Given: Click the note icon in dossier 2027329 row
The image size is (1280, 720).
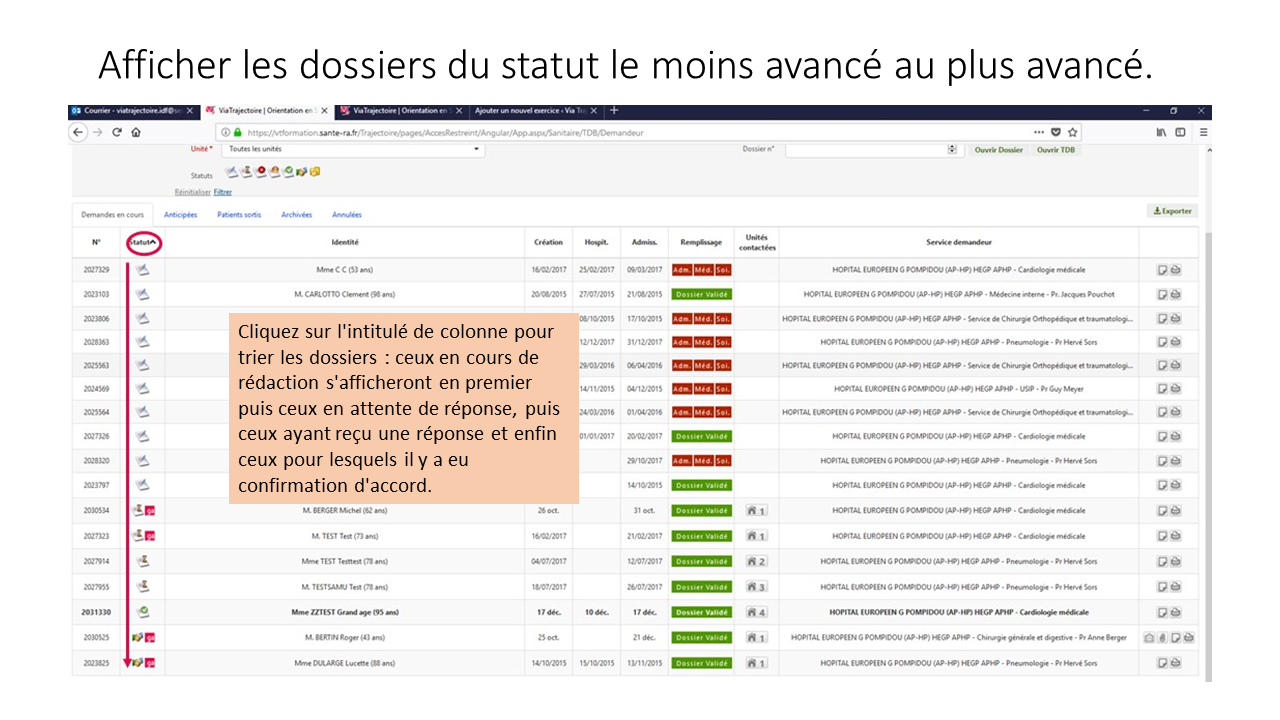Looking at the screenshot, I should (1162, 270).
